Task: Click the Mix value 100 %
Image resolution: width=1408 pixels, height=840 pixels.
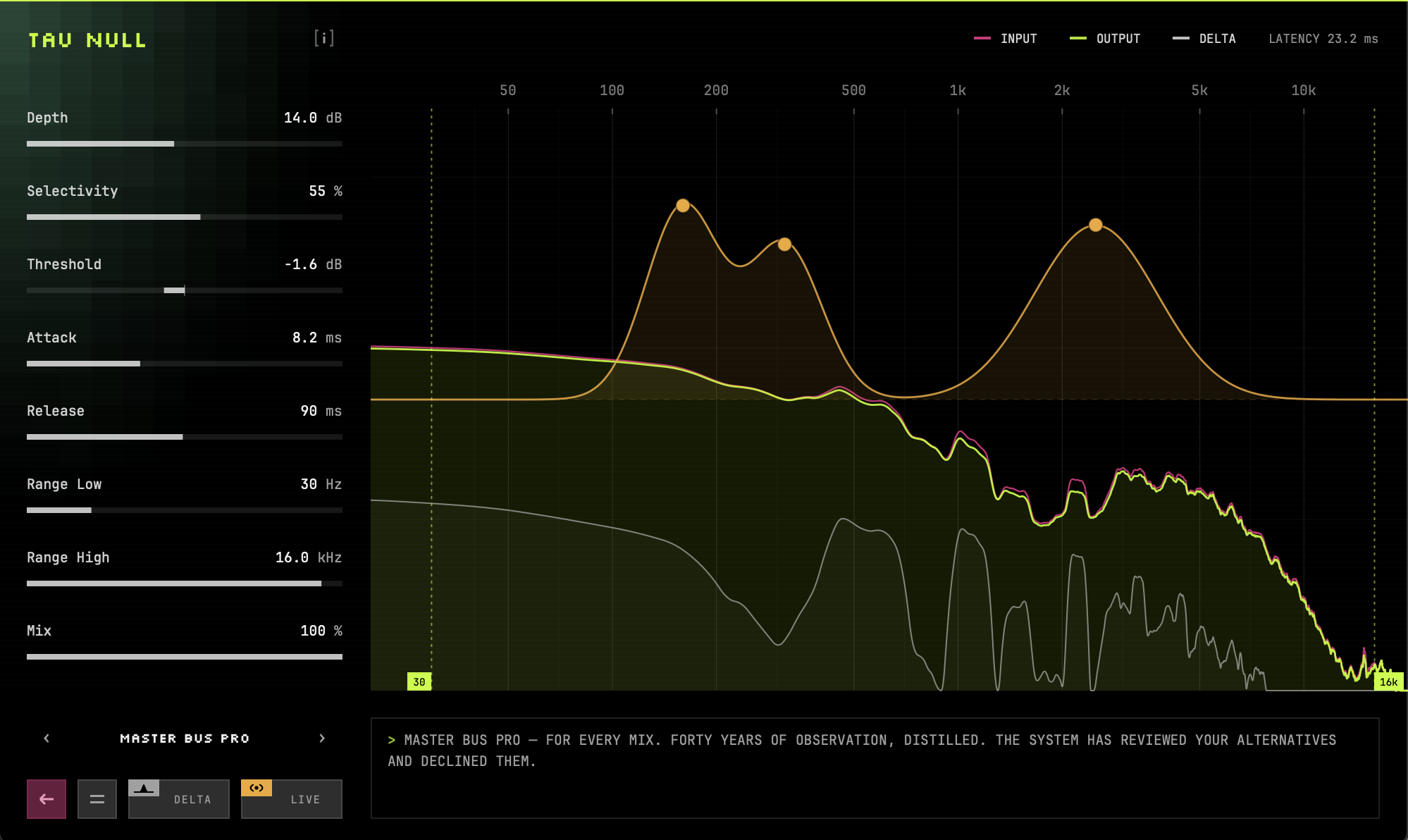Action: (x=321, y=631)
